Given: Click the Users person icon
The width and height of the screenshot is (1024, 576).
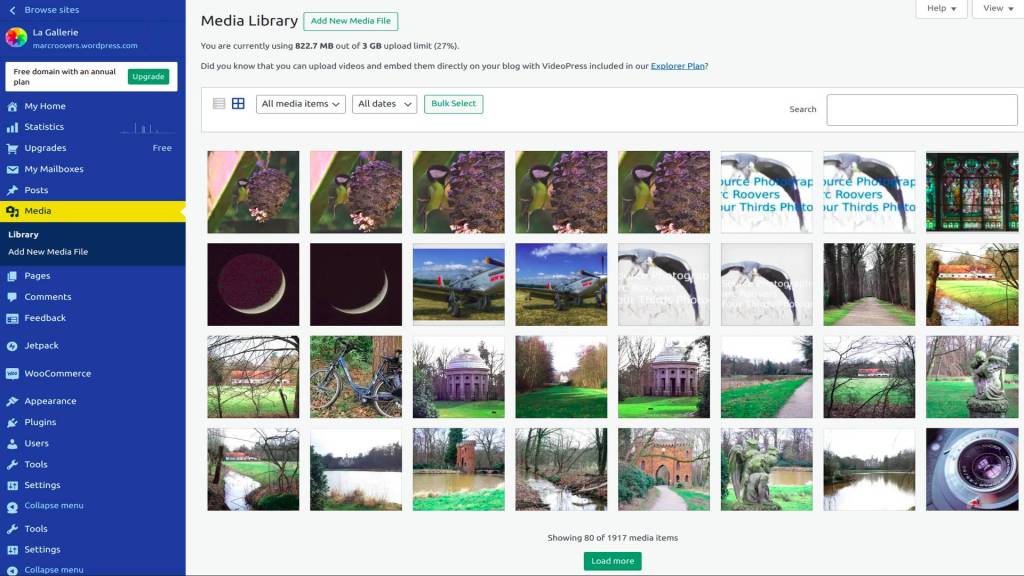Looking at the screenshot, I should click(x=12, y=443).
